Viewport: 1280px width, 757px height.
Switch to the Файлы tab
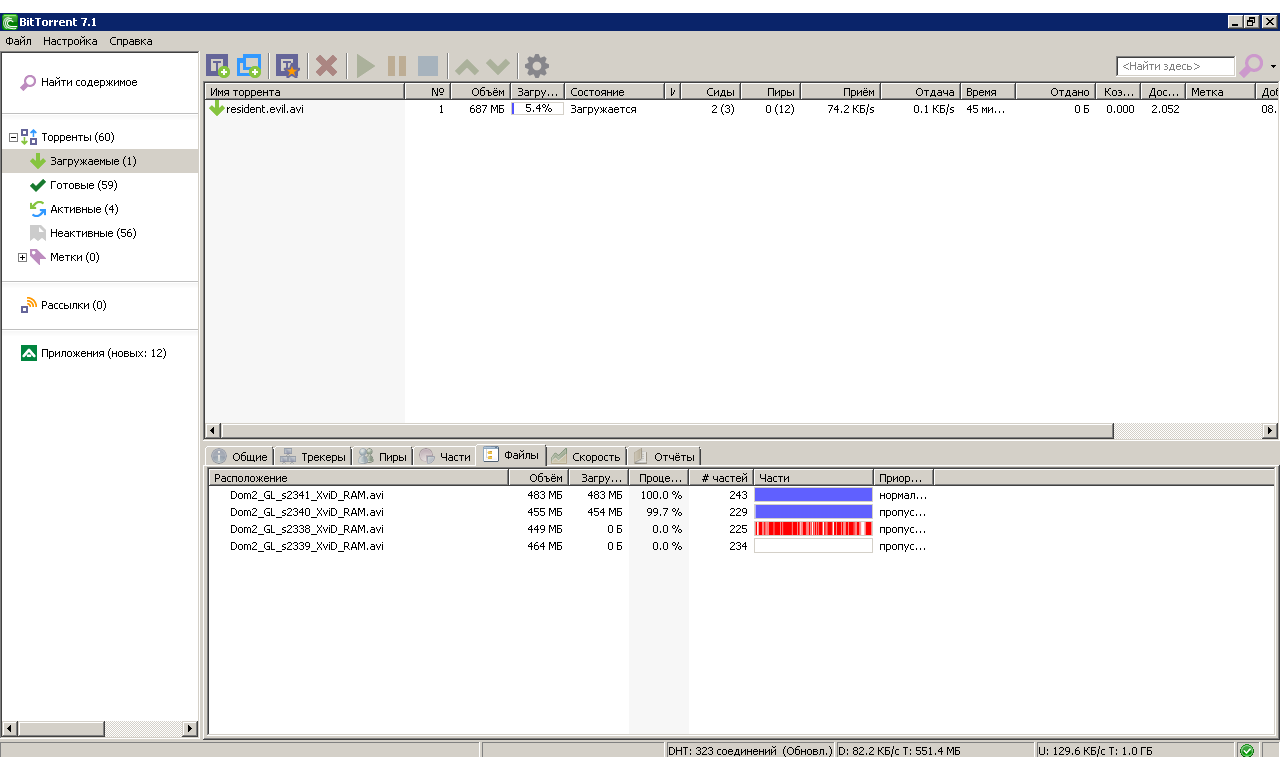pos(512,455)
